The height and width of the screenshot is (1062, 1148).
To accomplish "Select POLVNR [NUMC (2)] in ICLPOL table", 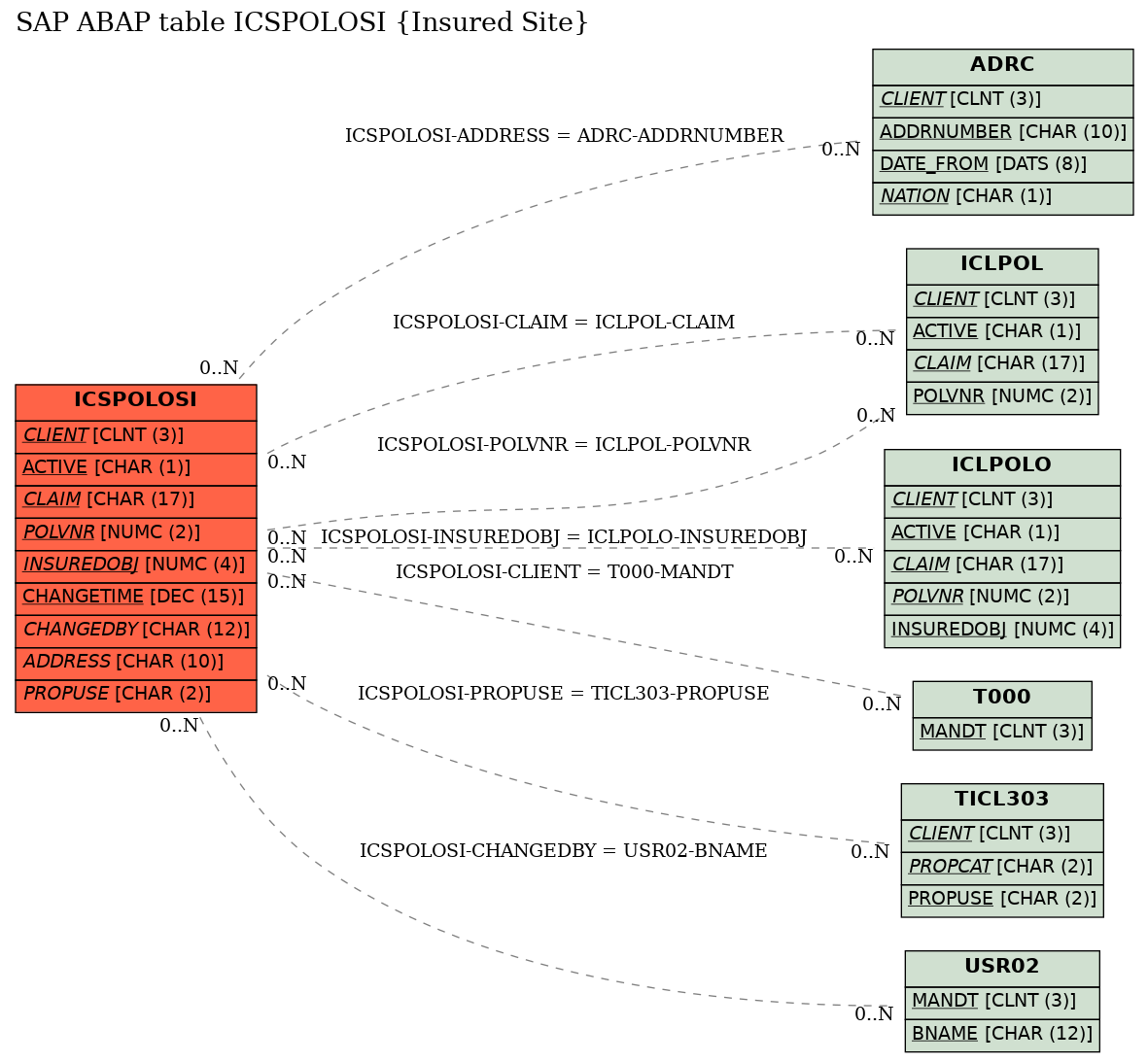I will 1001,397.
